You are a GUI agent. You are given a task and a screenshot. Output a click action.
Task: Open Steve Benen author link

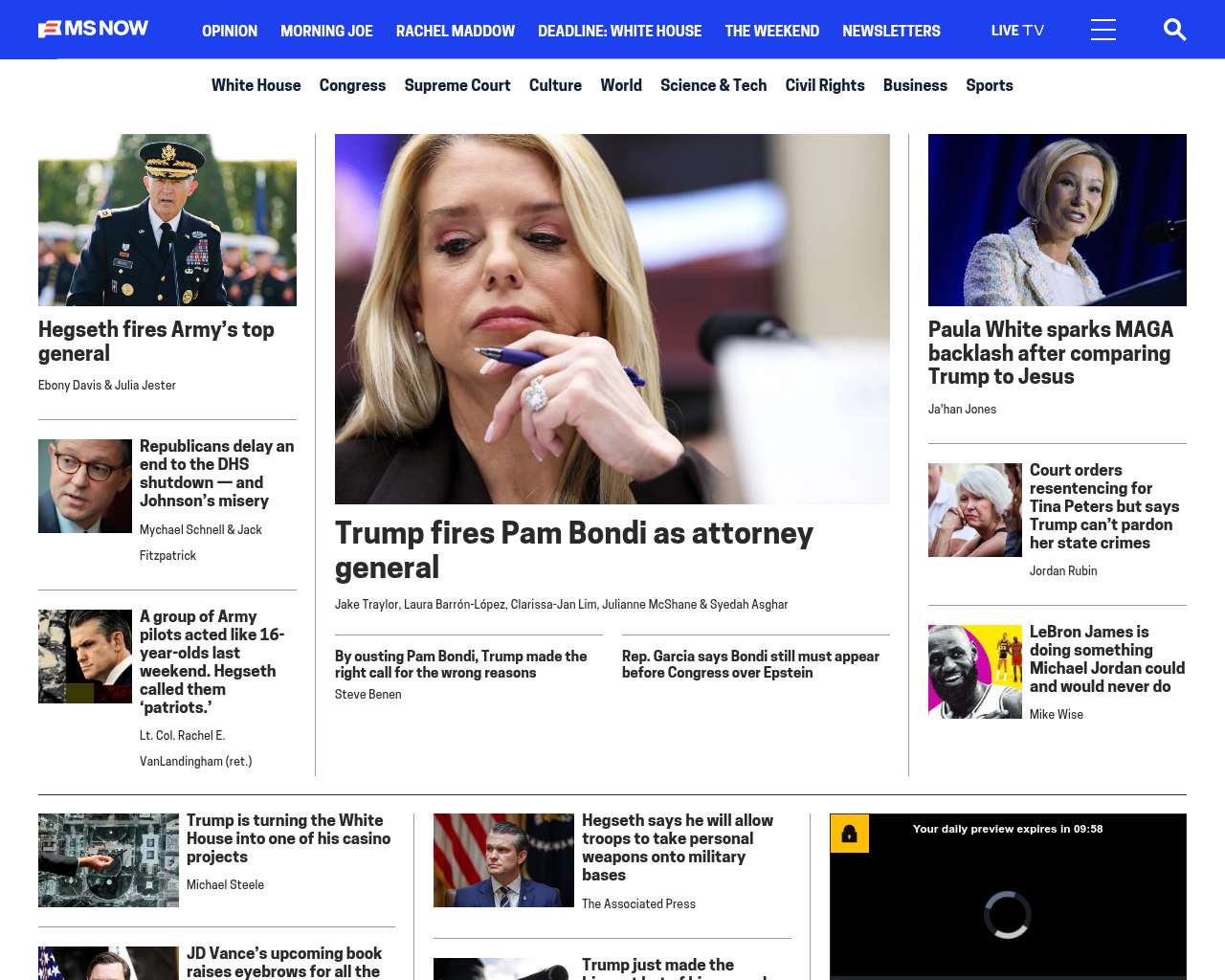(368, 695)
